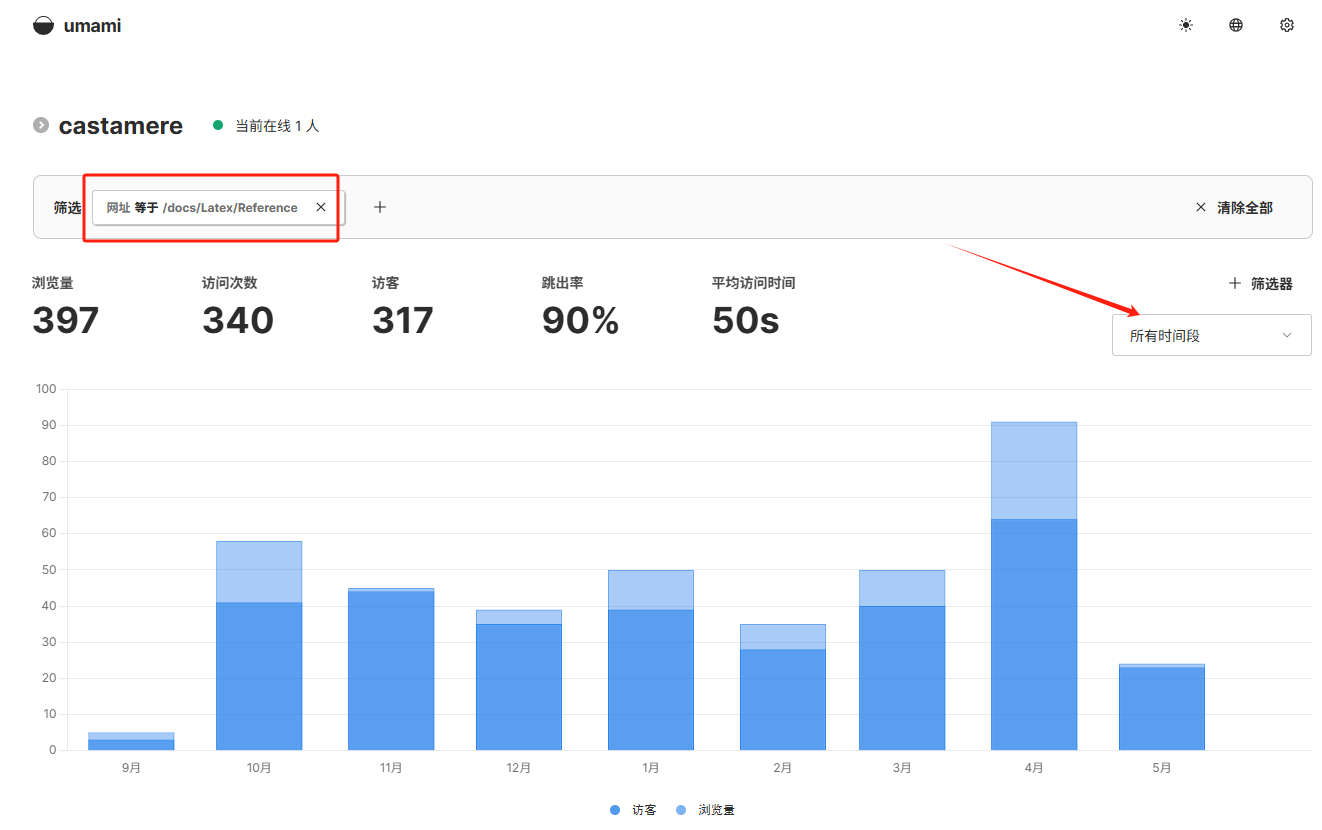Image resolution: width=1322 pixels, height=830 pixels.
Task: Click the 5月 chart bar
Action: [1162, 707]
